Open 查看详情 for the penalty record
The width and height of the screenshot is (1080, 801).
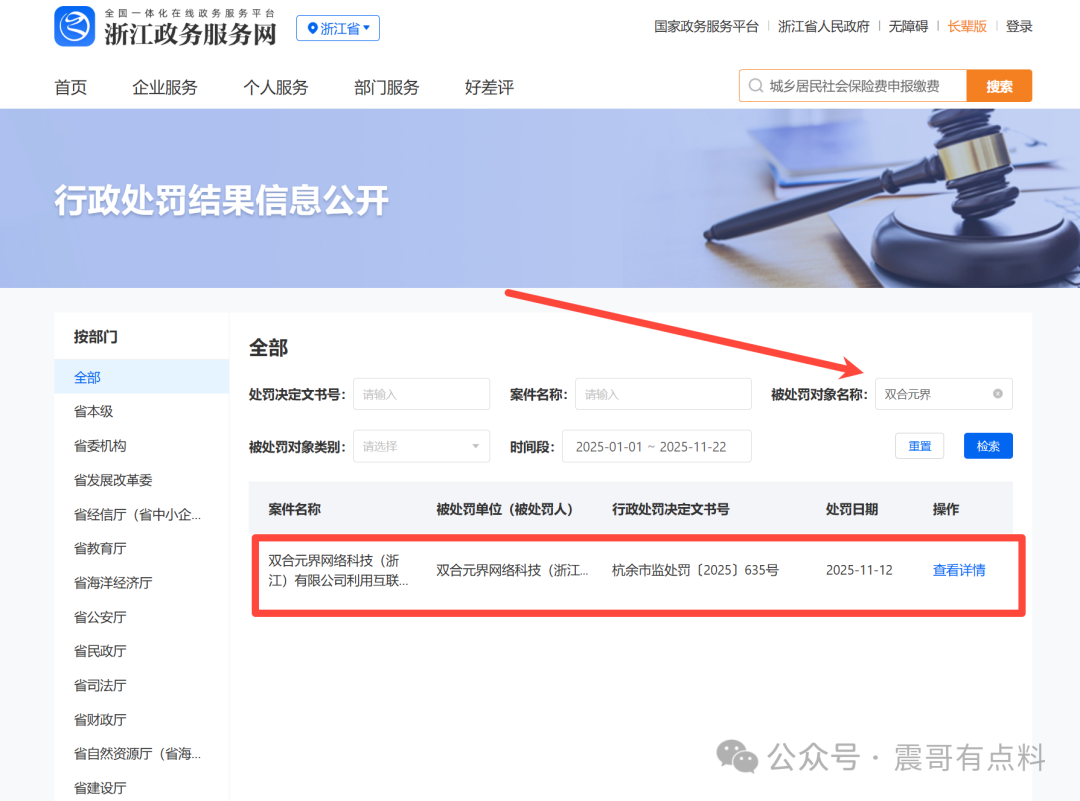point(959,570)
